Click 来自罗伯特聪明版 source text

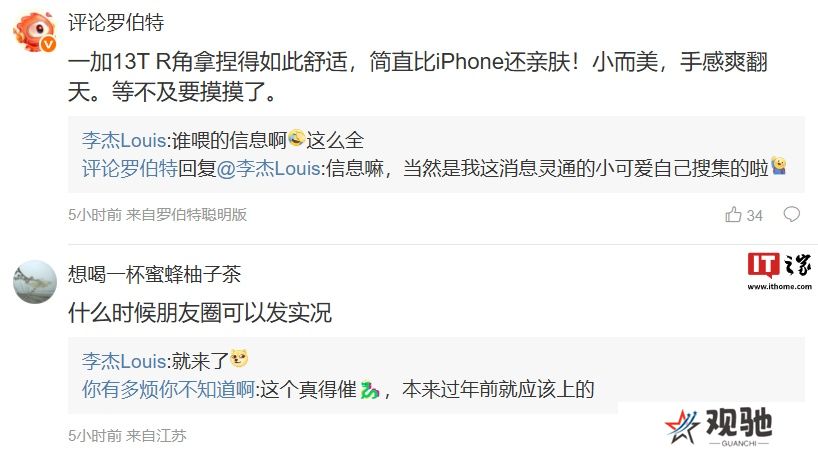(x=186, y=215)
